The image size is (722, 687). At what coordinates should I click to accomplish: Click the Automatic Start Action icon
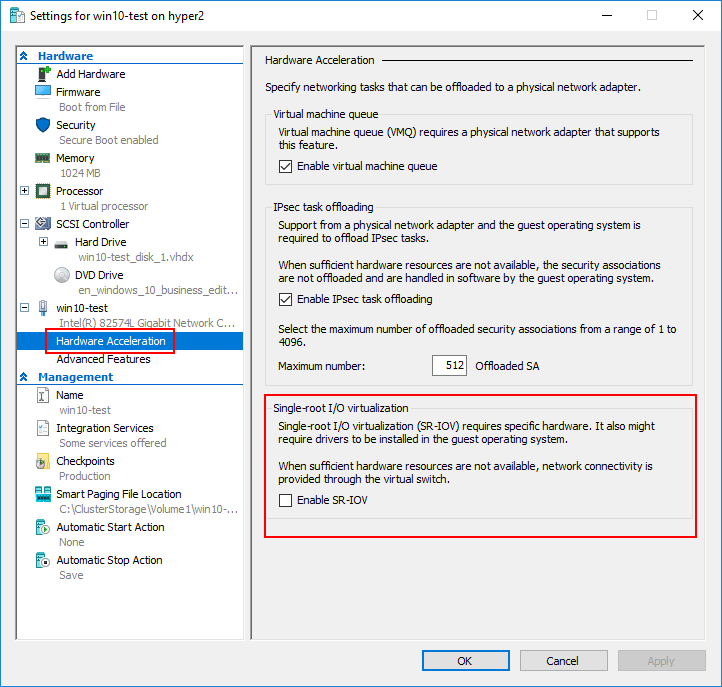tap(43, 527)
